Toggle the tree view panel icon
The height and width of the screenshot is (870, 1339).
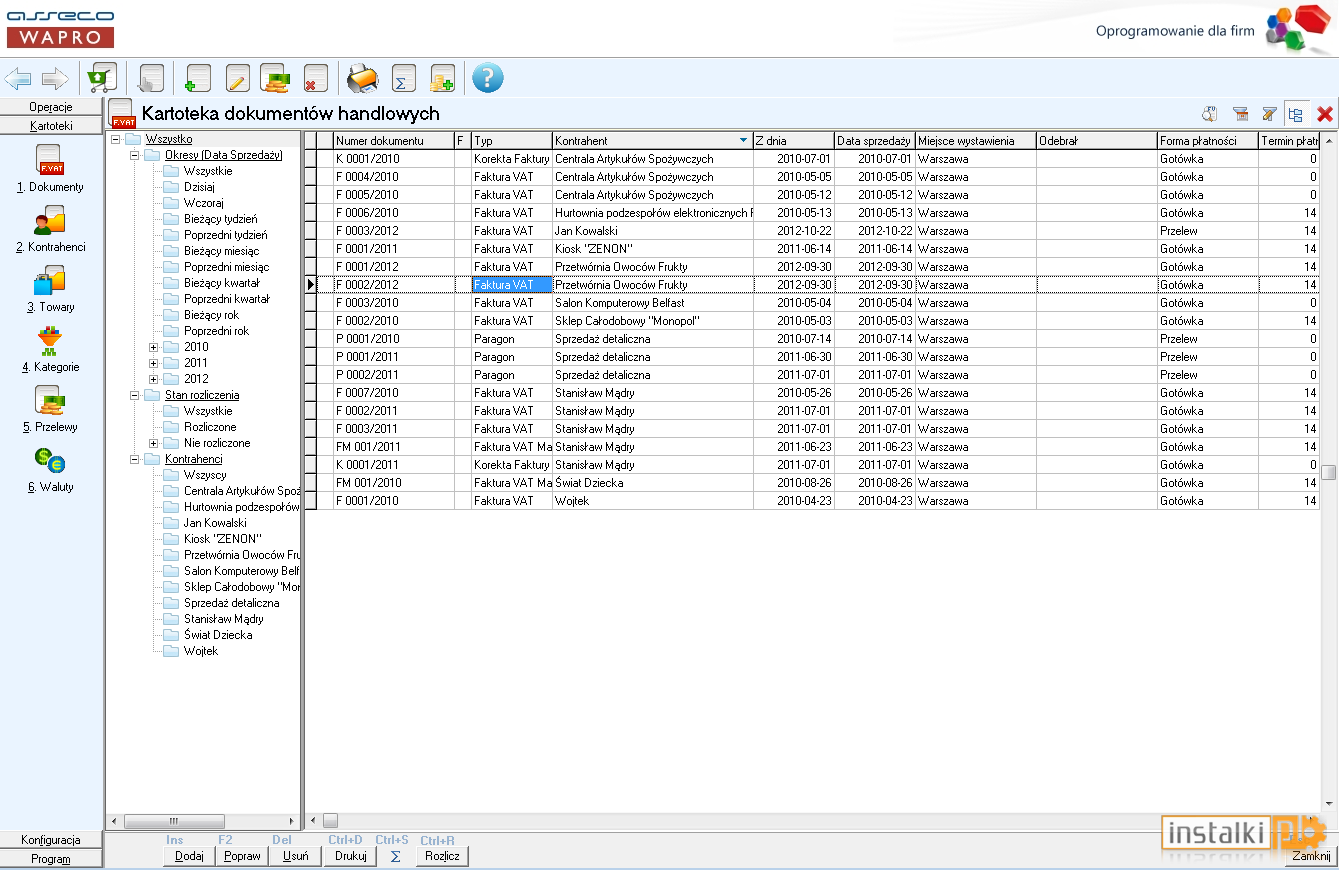coord(1296,114)
